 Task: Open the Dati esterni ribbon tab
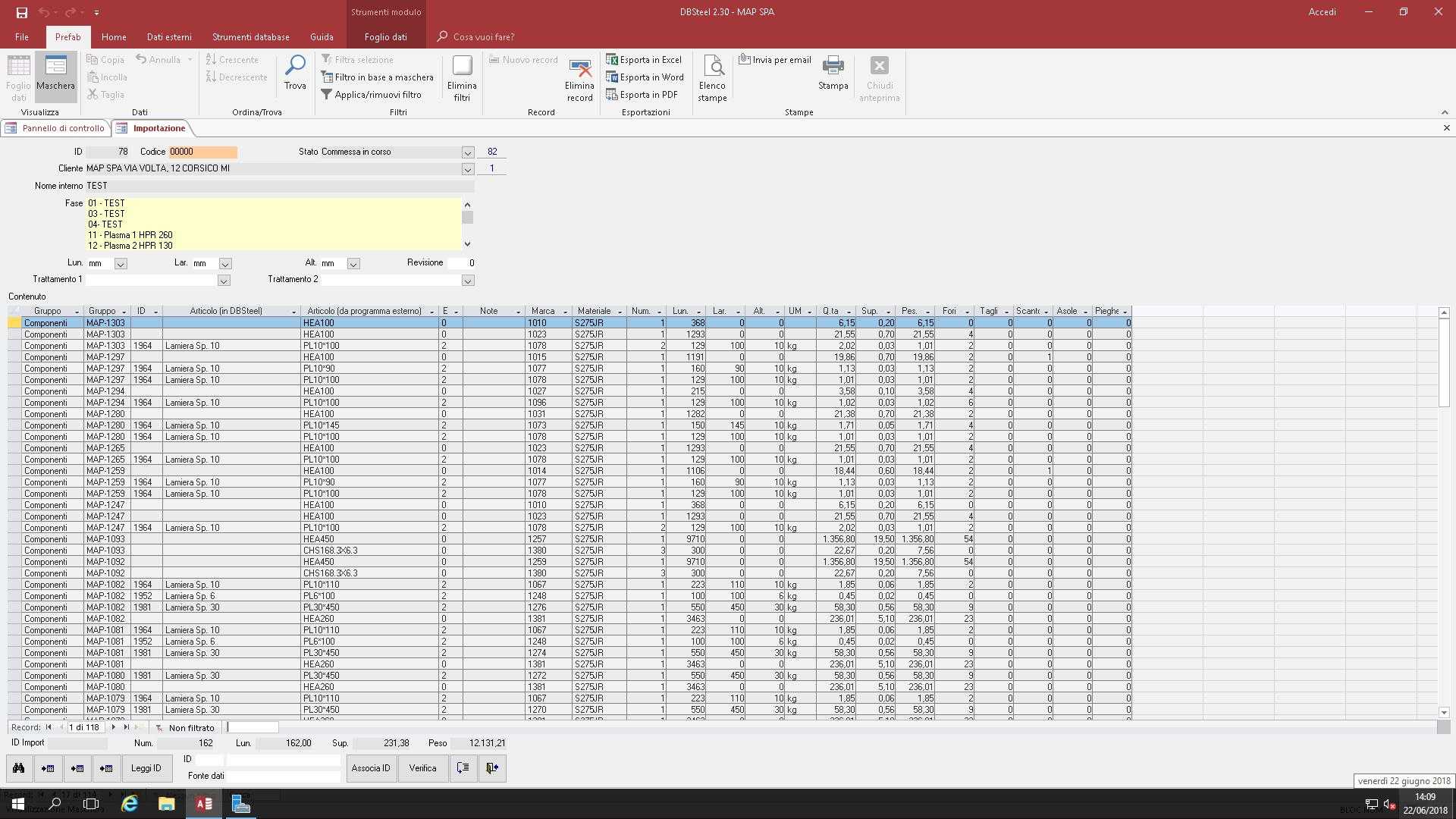169,36
